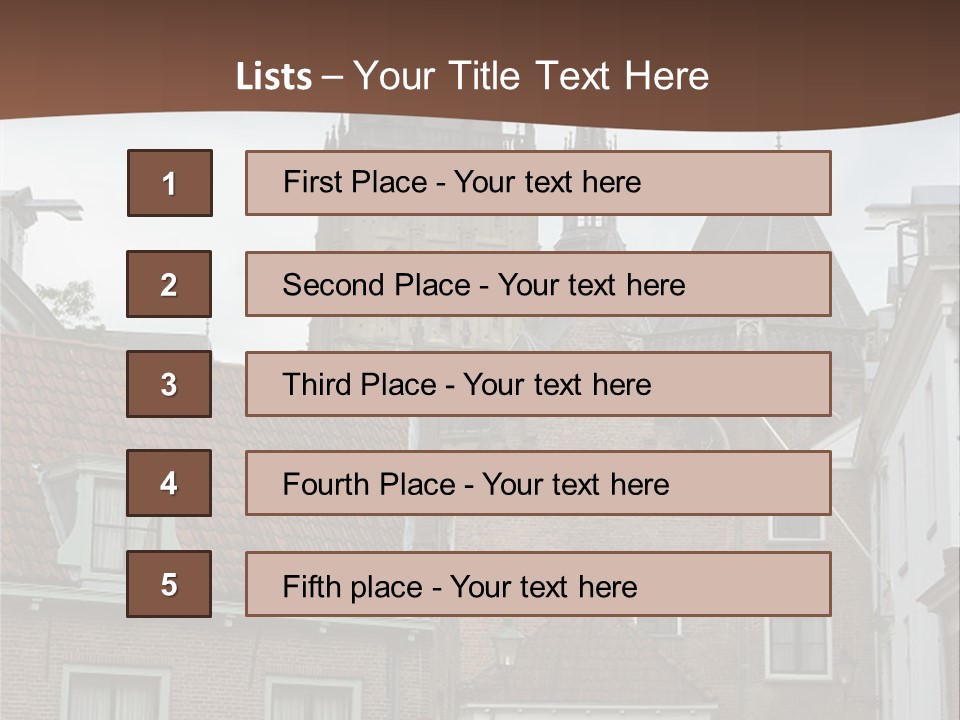Click the Third Place text bar
The height and width of the screenshot is (720, 960).
point(538,384)
